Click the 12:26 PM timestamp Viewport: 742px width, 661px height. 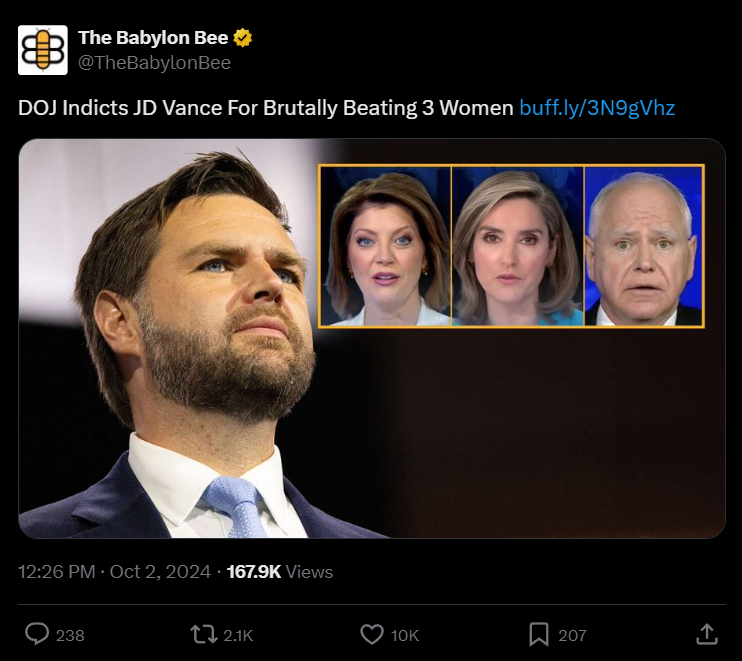tap(56, 572)
